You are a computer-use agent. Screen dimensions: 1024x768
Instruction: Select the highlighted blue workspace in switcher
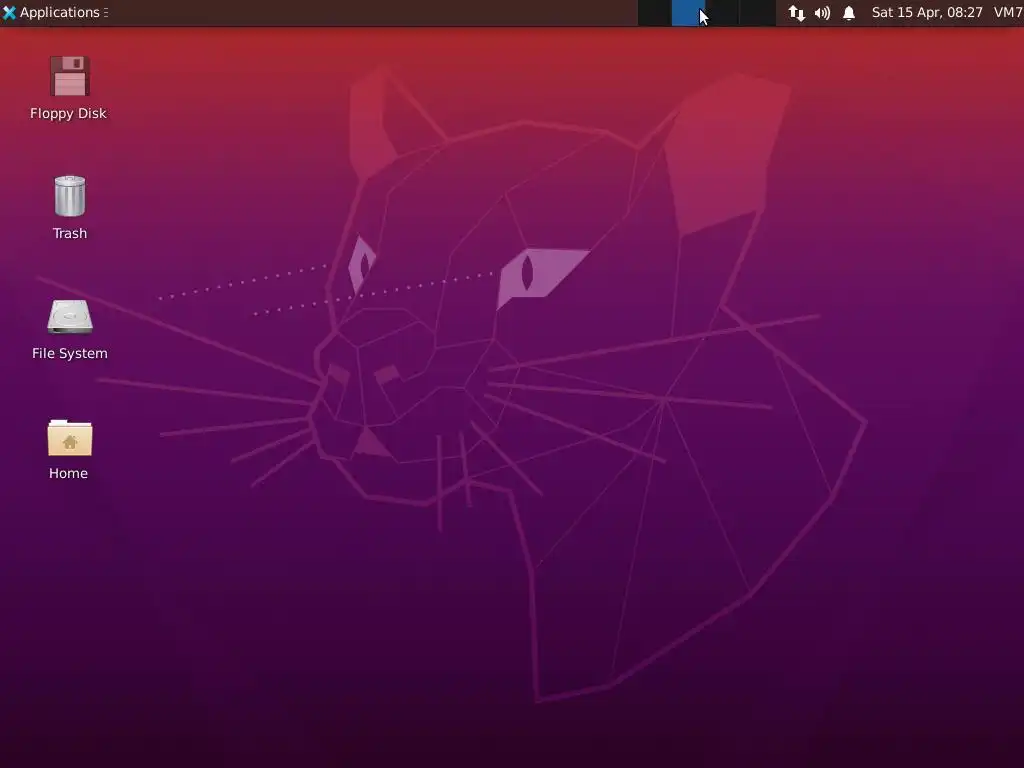(689, 13)
